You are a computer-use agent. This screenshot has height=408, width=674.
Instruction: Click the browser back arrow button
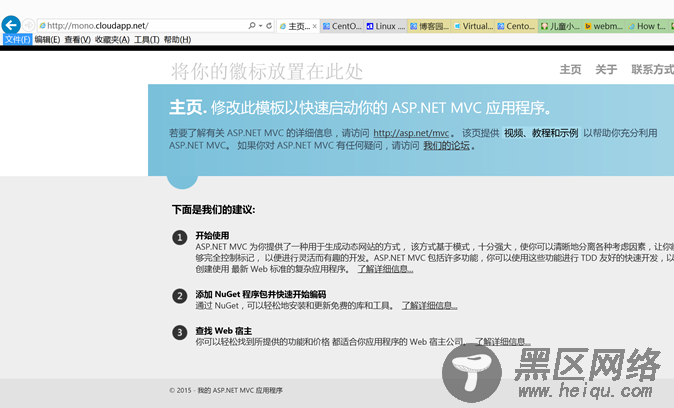coord(11,25)
